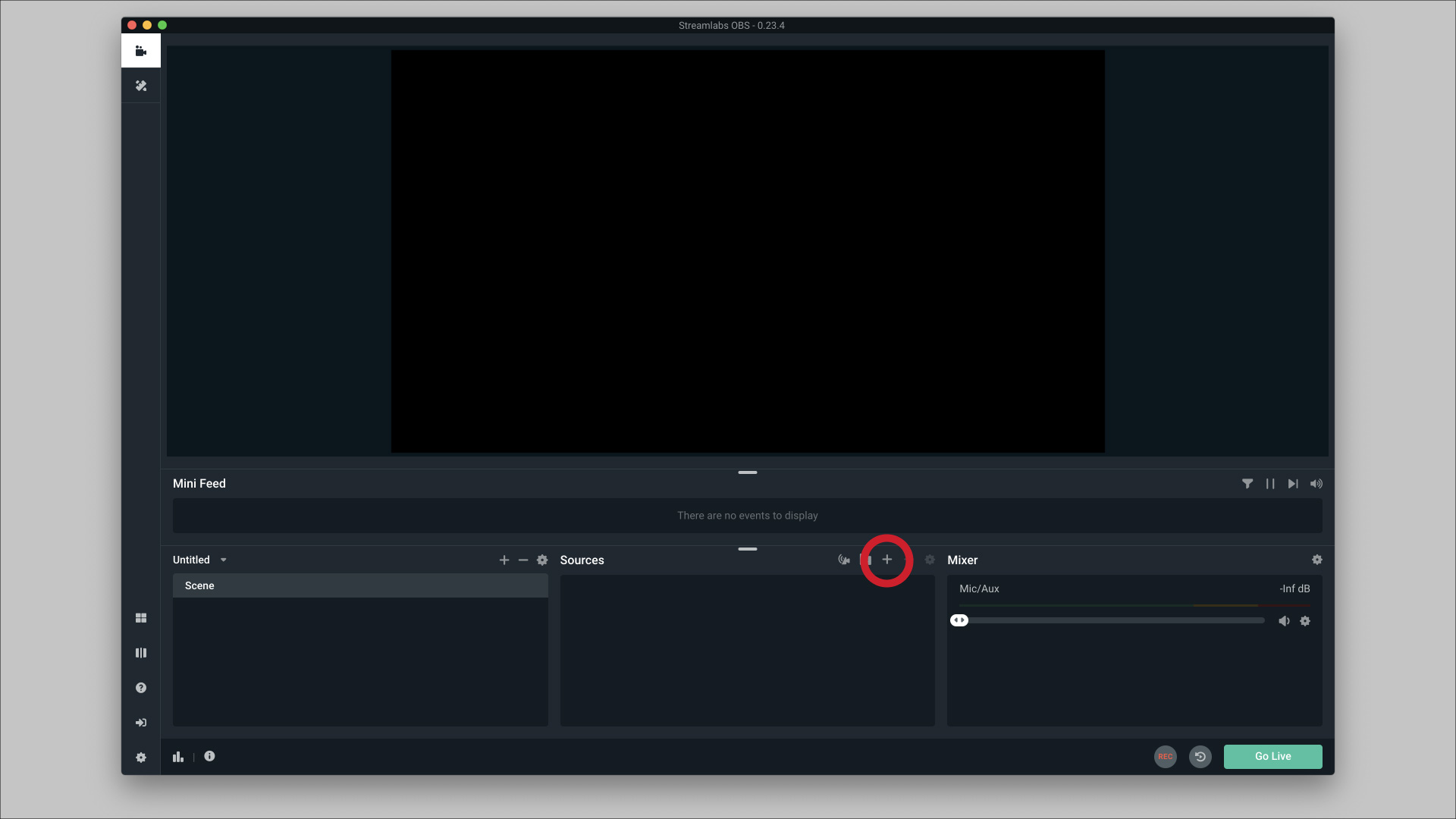Open performance stats bar chart icon
Image resolution: width=1456 pixels, height=819 pixels.
tap(178, 757)
